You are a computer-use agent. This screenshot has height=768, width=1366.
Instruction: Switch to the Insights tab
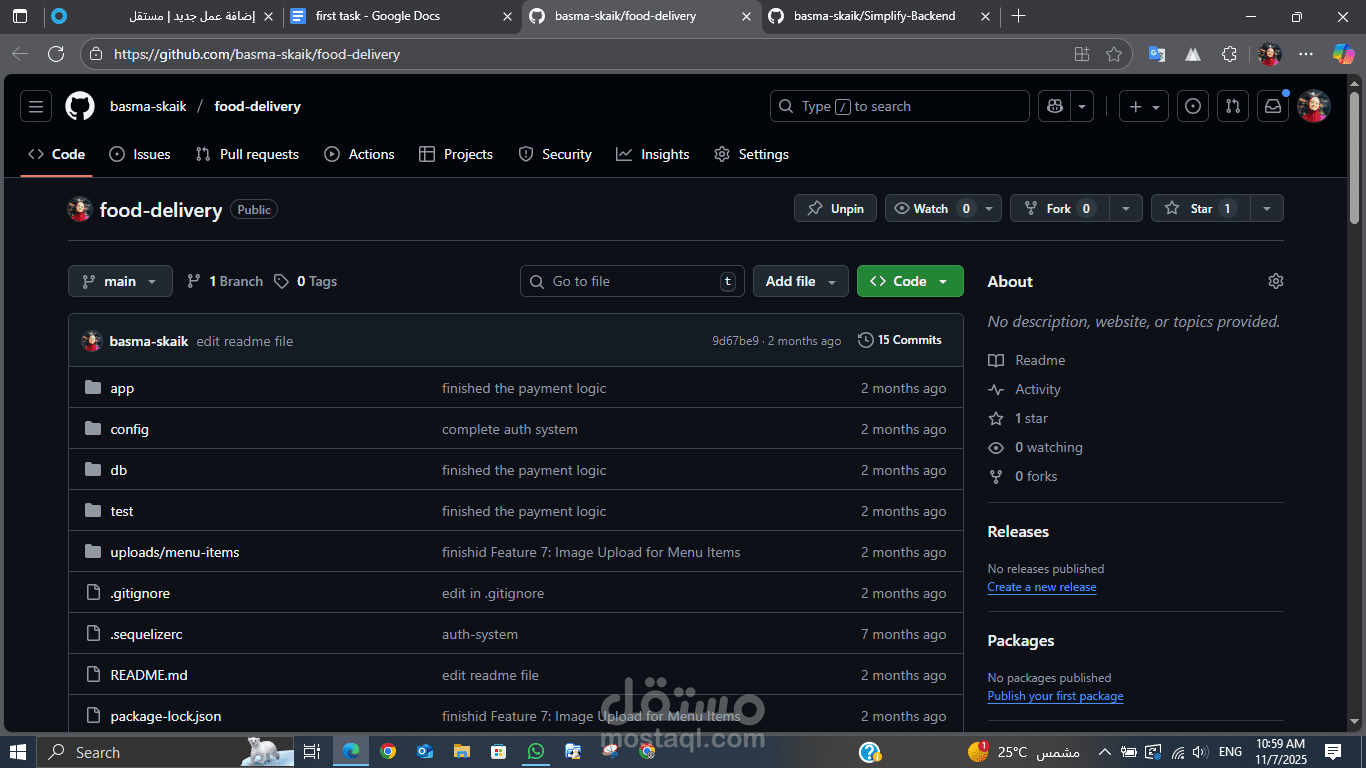[653, 154]
